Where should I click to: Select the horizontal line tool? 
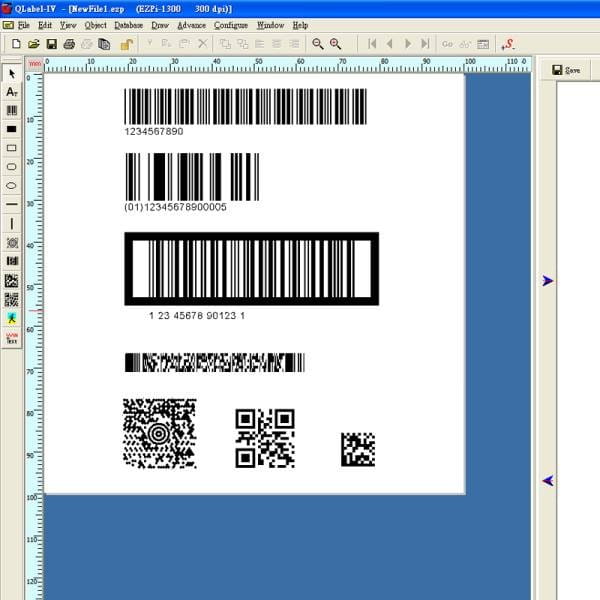12,204
